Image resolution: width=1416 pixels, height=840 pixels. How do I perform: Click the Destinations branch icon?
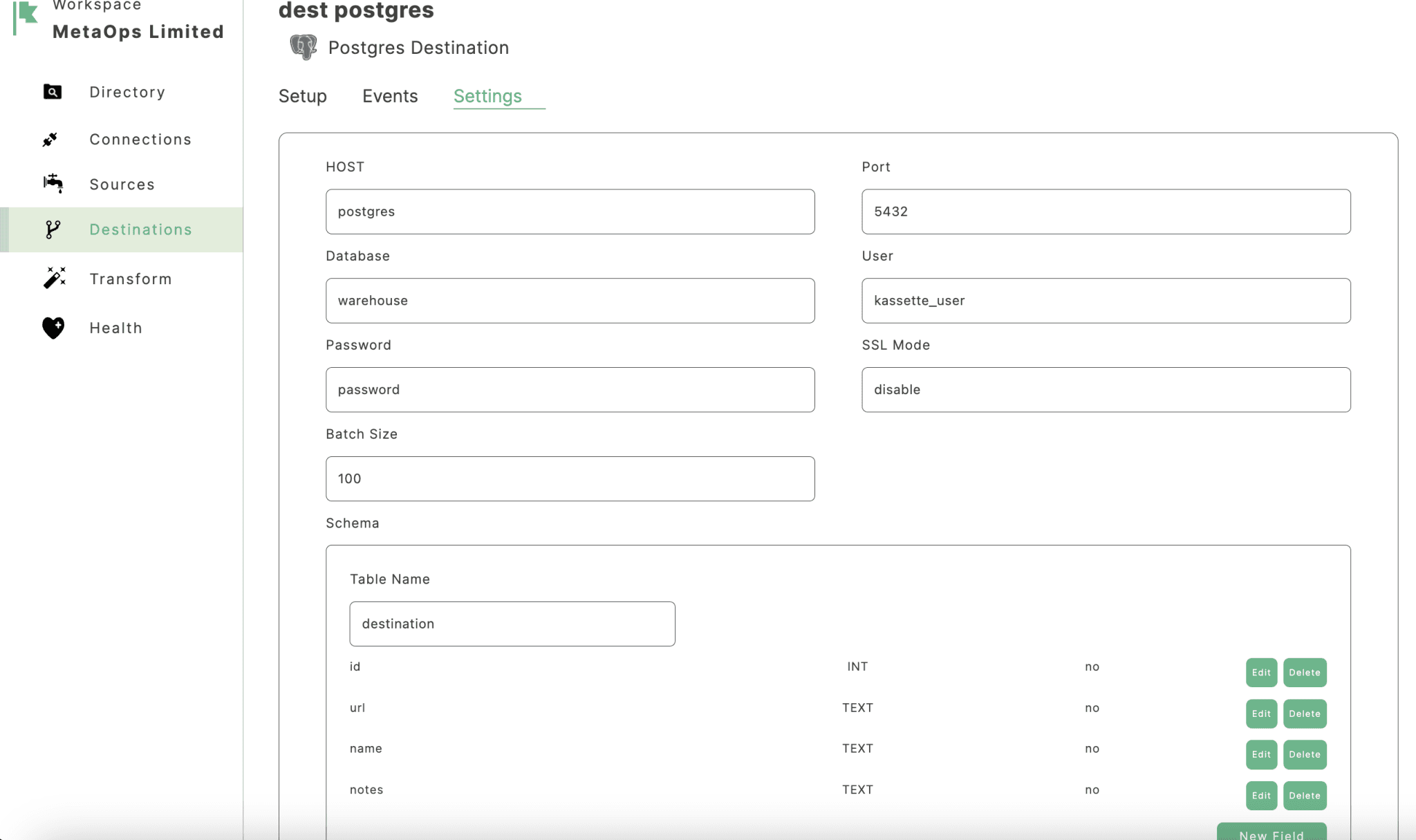[53, 230]
